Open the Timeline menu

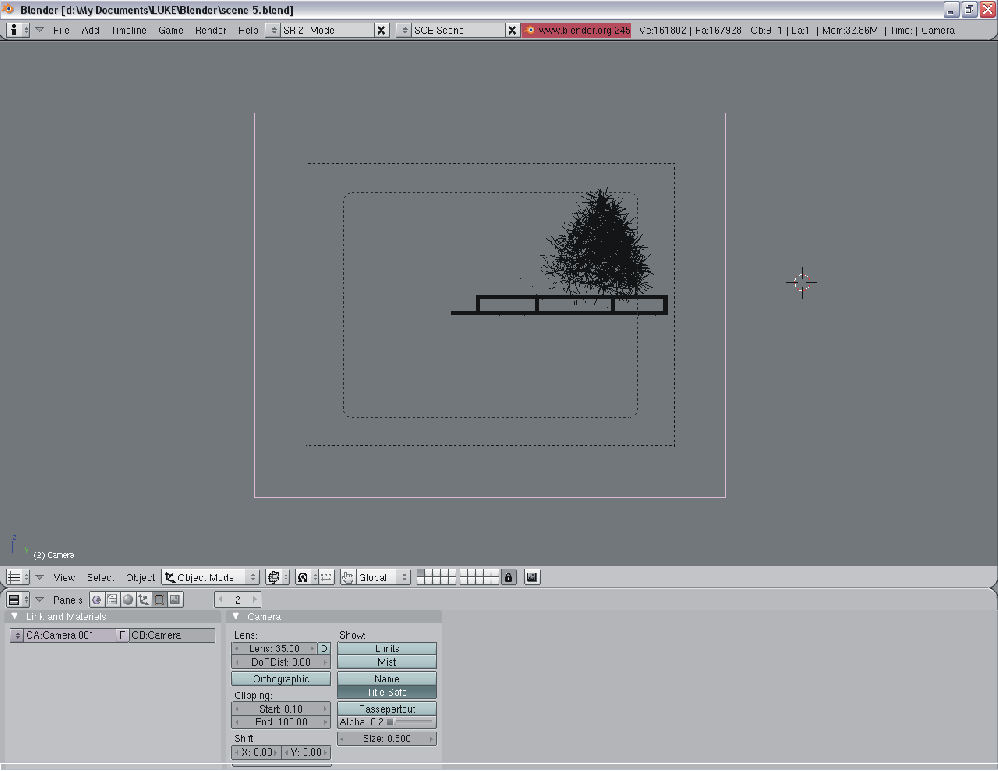click(x=129, y=30)
